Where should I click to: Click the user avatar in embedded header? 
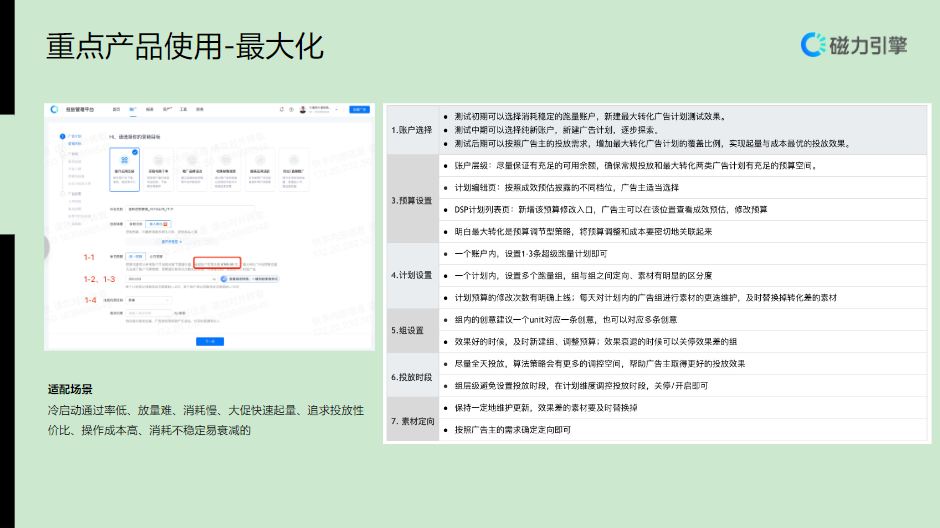[303, 109]
